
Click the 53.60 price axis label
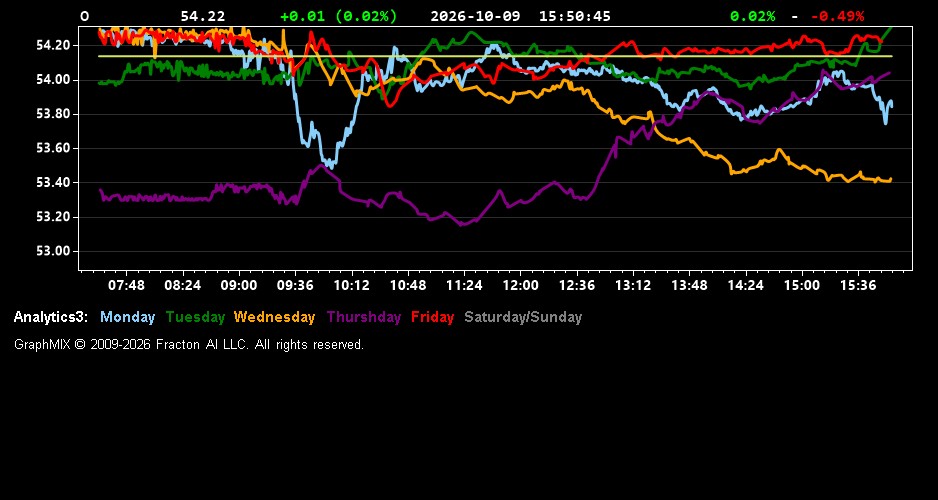[53, 148]
